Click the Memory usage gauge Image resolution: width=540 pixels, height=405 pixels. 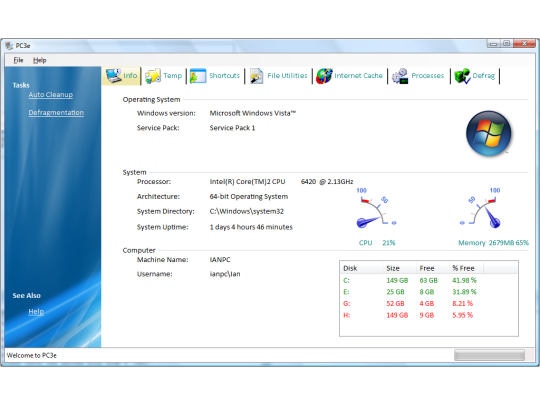[x=481, y=209]
